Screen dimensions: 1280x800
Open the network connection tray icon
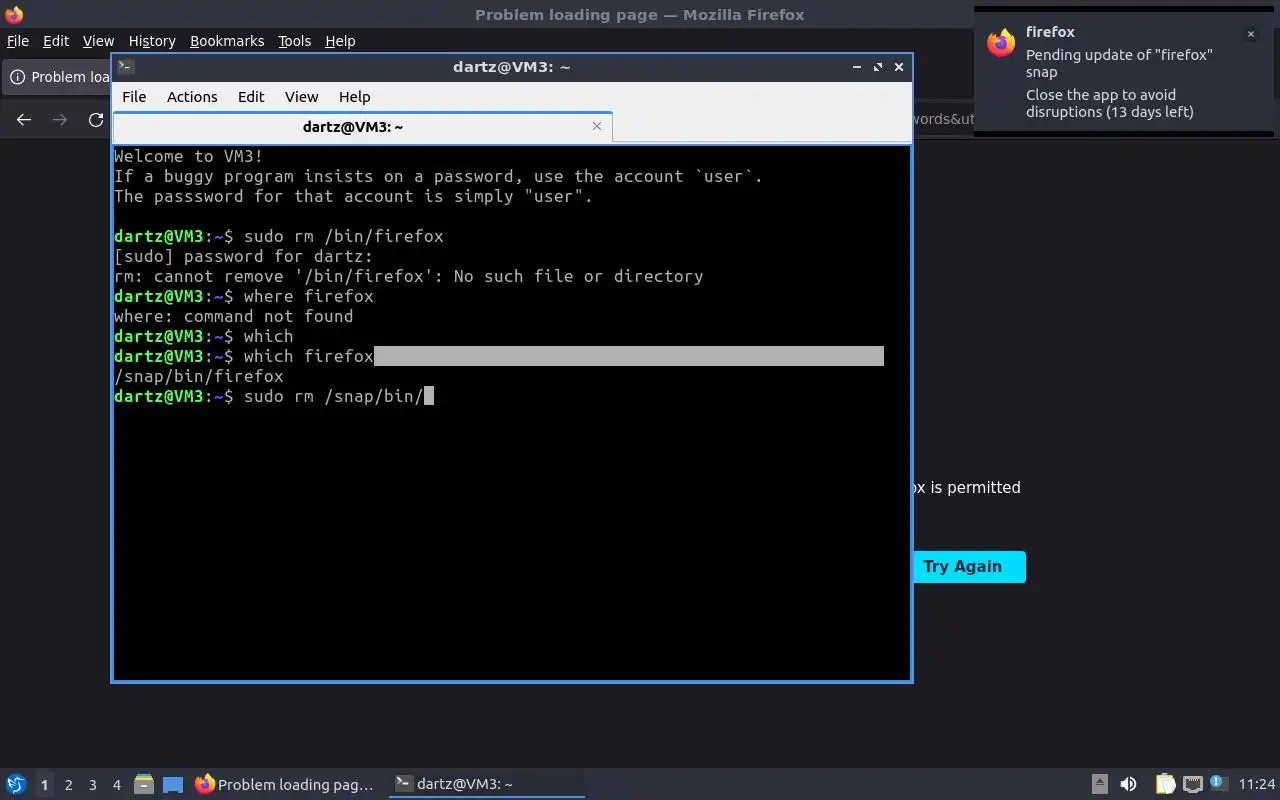(x=1192, y=784)
